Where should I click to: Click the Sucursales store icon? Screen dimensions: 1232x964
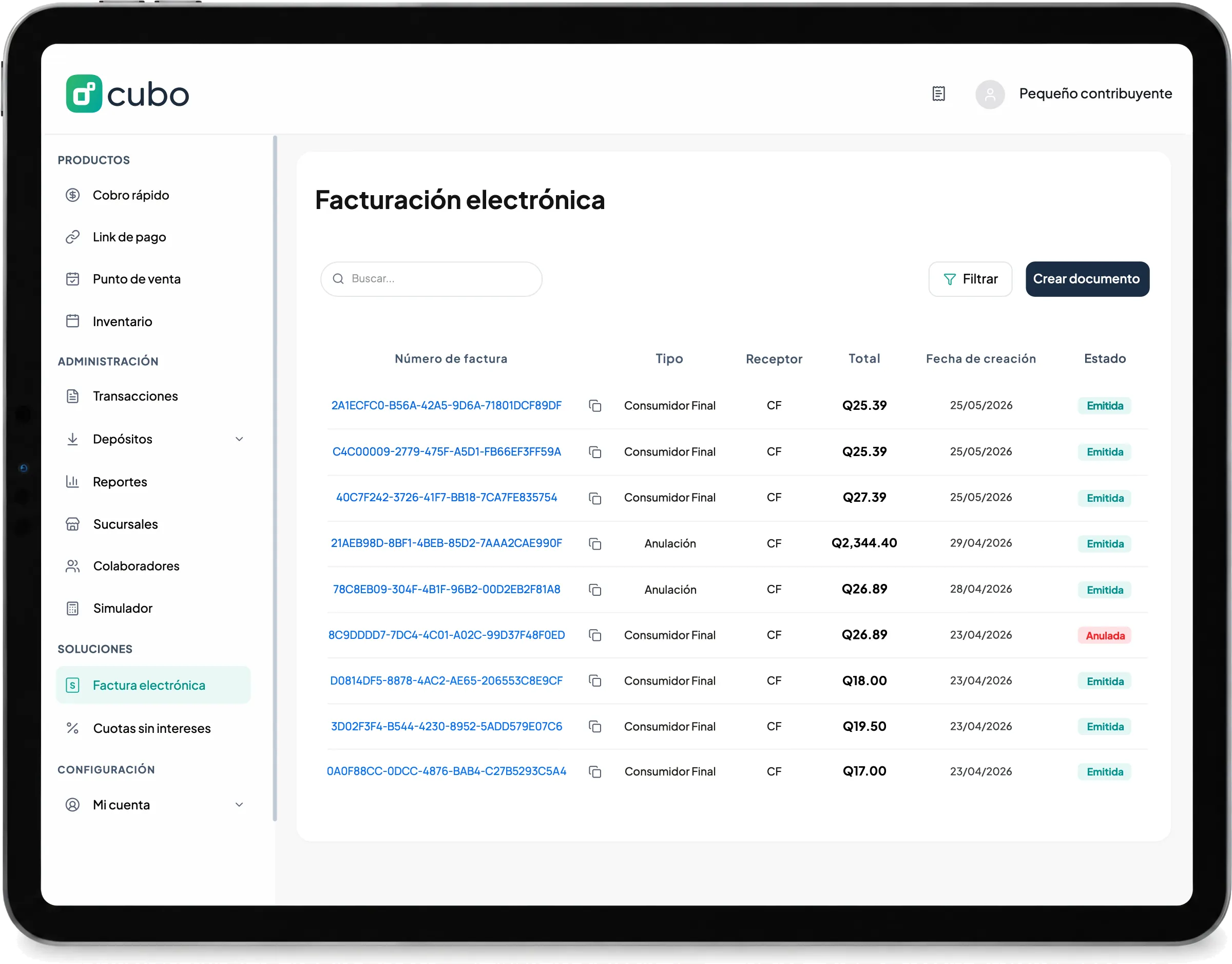73,524
